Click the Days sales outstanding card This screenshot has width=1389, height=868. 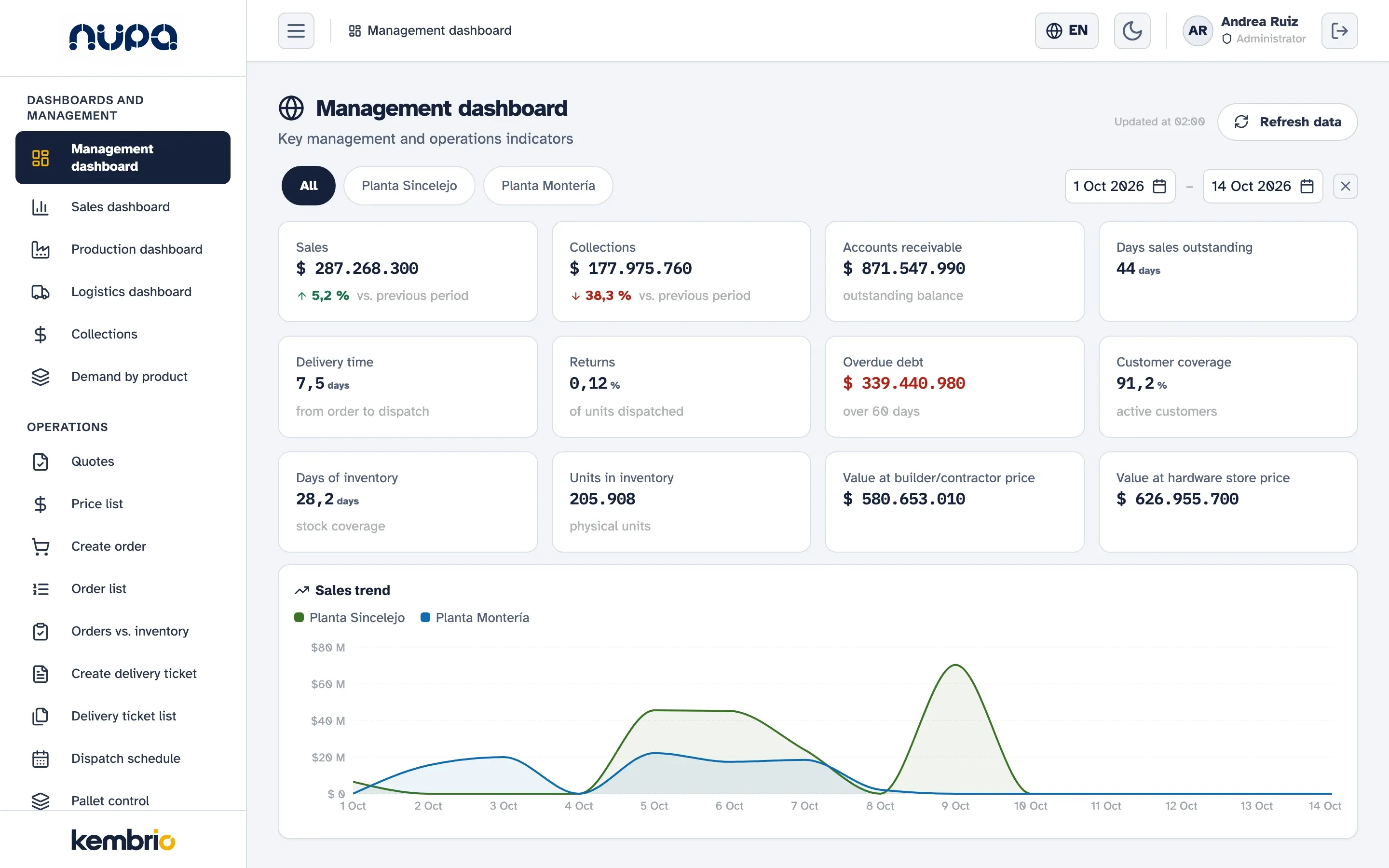[x=1228, y=271]
